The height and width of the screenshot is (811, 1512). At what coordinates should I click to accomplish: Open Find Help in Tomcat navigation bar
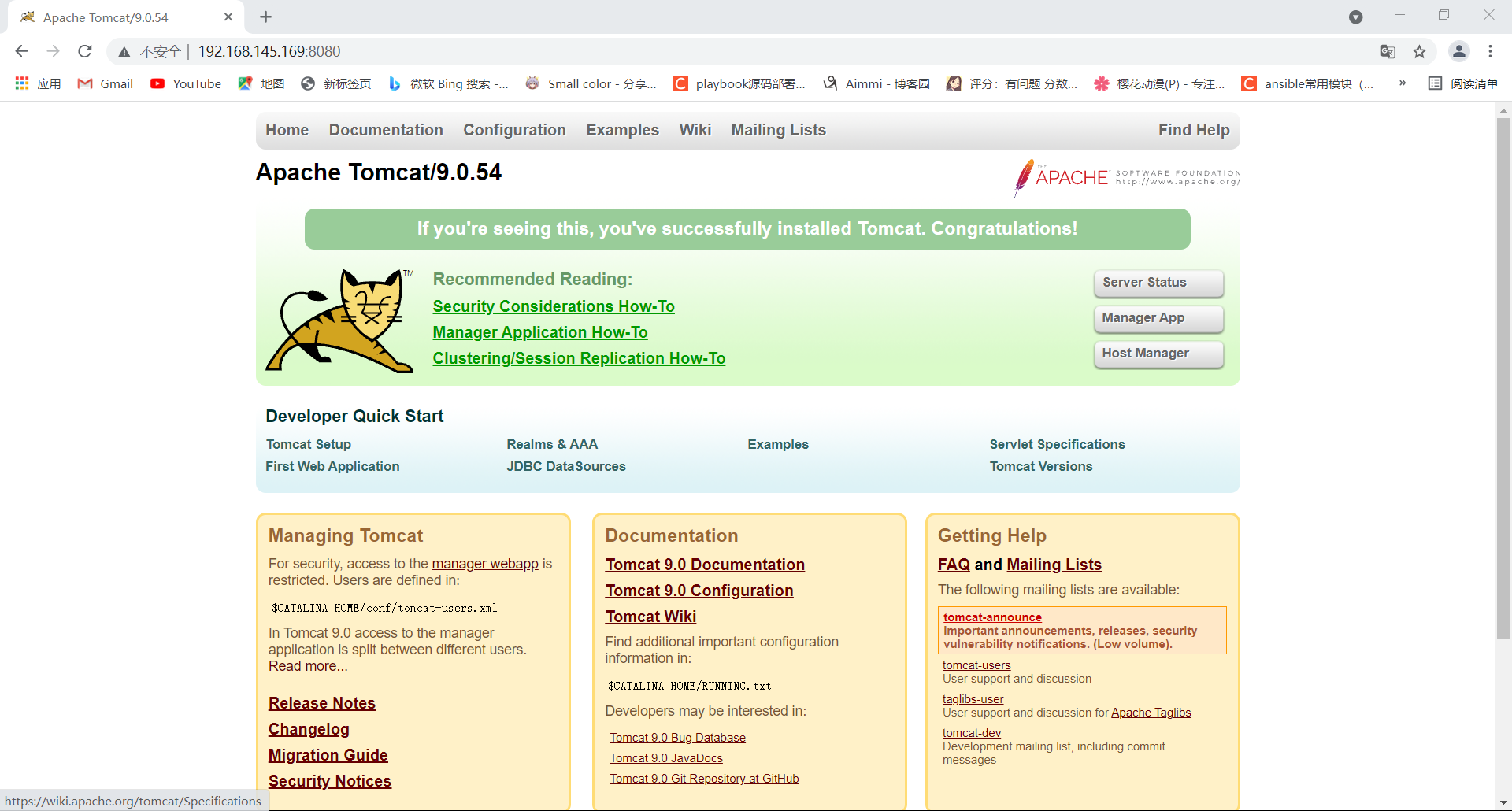(x=1194, y=130)
